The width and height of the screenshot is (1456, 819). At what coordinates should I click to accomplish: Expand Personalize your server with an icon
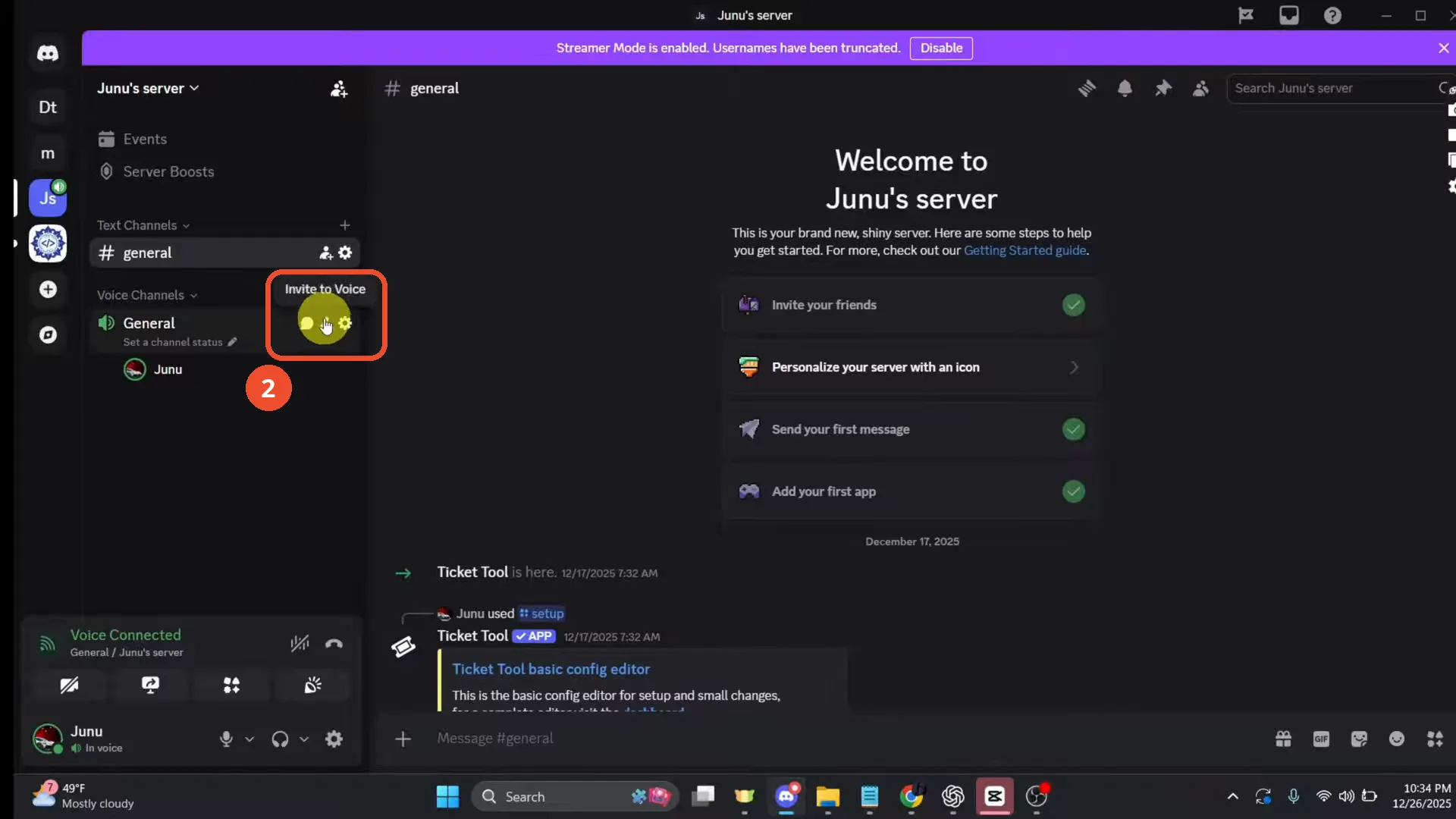coord(912,367)
